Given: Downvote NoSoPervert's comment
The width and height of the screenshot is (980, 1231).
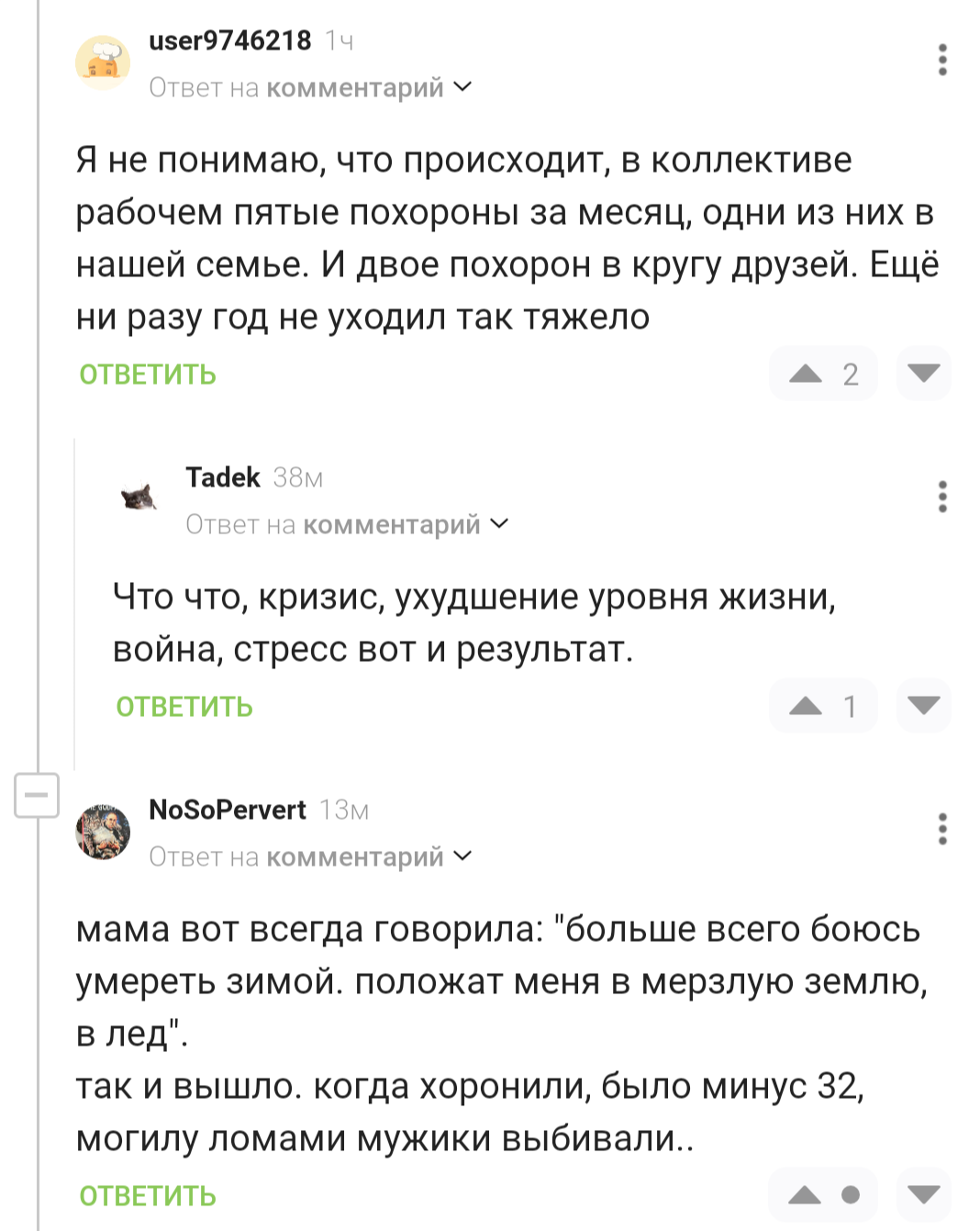Looking at the screenshot, I should pos(923,1195).
